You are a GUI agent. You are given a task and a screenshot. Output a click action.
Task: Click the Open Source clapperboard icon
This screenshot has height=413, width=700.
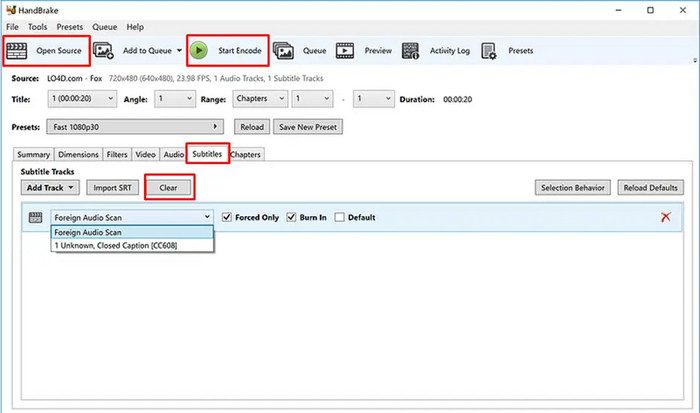click(x=17, y=51)
